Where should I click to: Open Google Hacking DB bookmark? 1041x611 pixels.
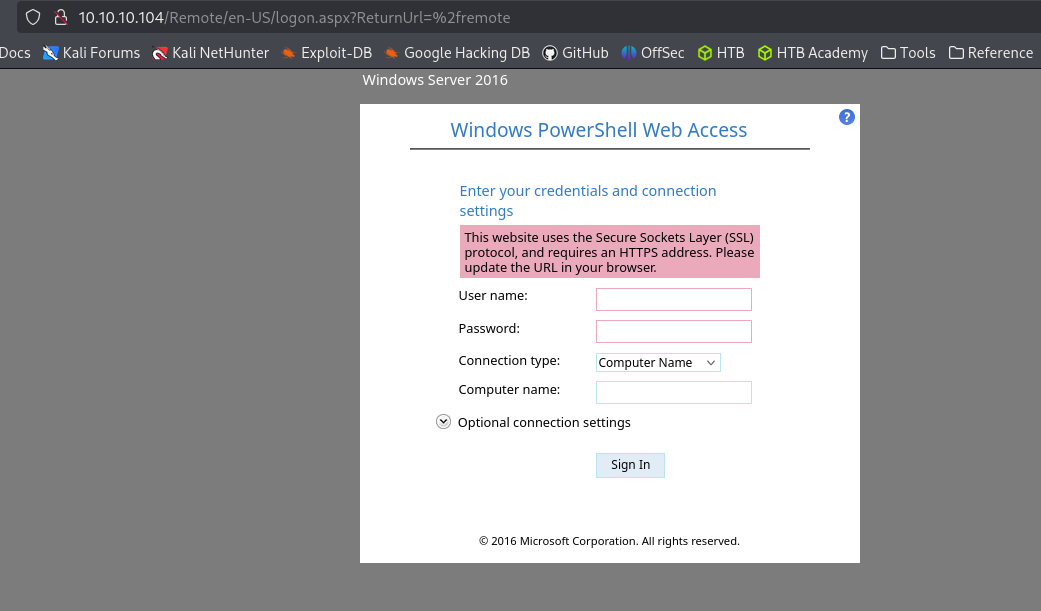coord(457,52)
